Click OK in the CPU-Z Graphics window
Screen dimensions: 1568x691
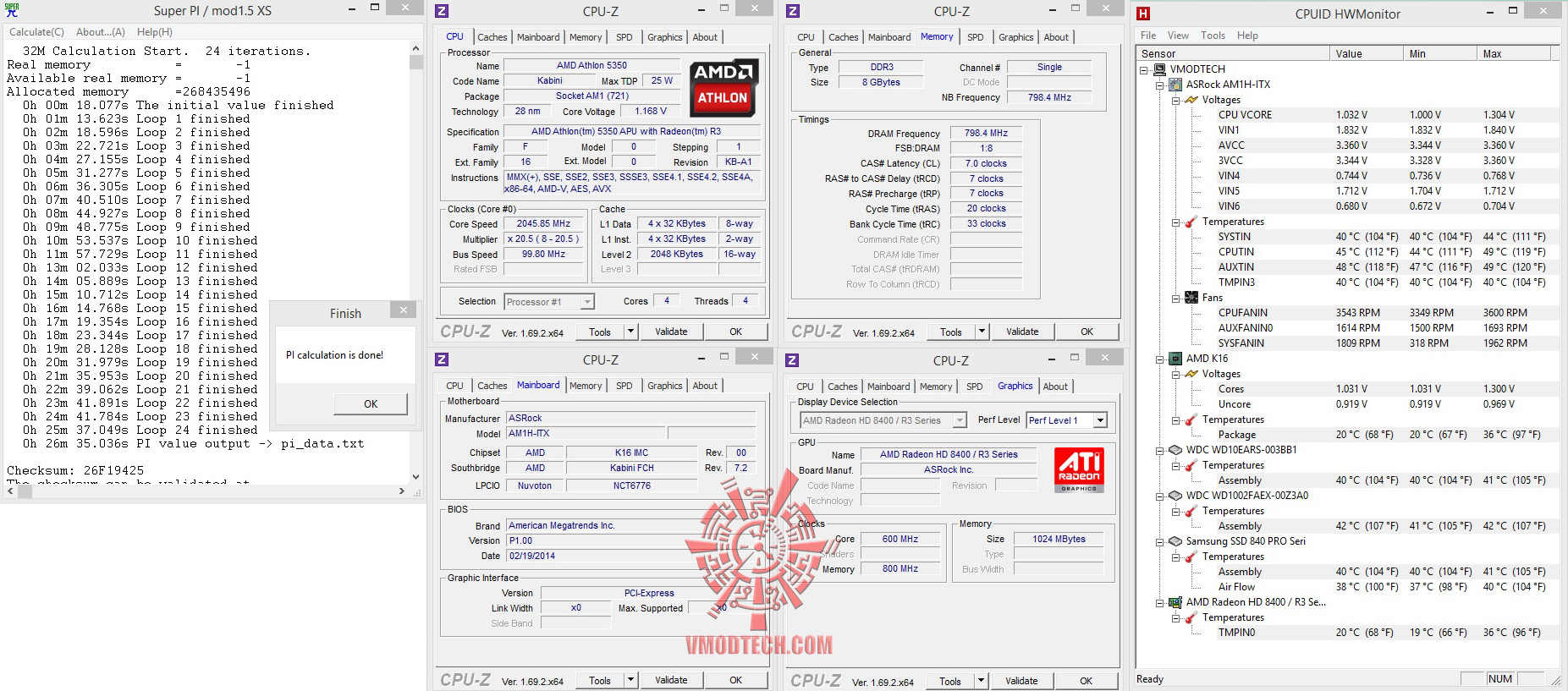(x=1087, y=681)
